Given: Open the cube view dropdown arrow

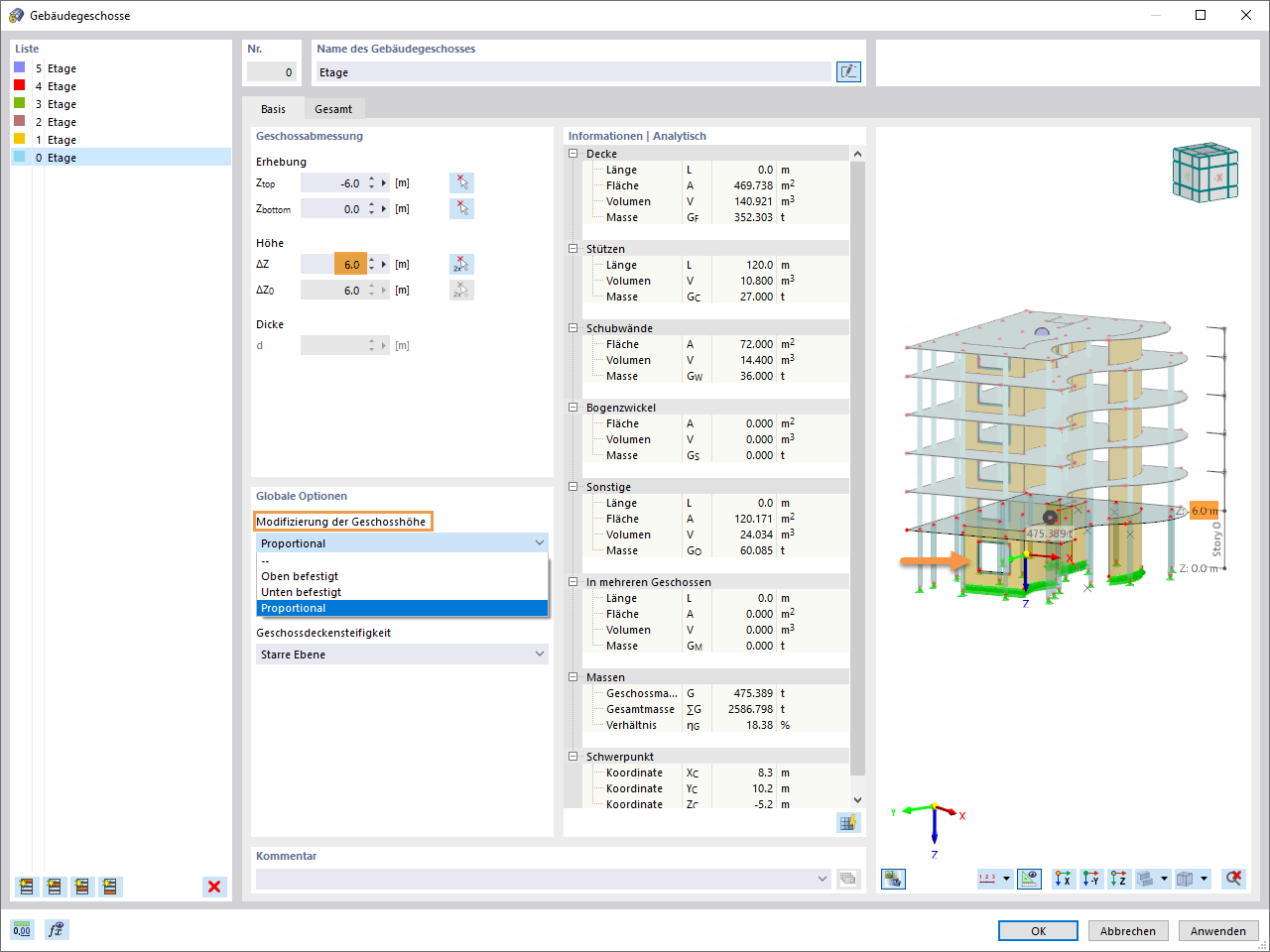Looking at the screenshot, I should tap(1204, 879).
